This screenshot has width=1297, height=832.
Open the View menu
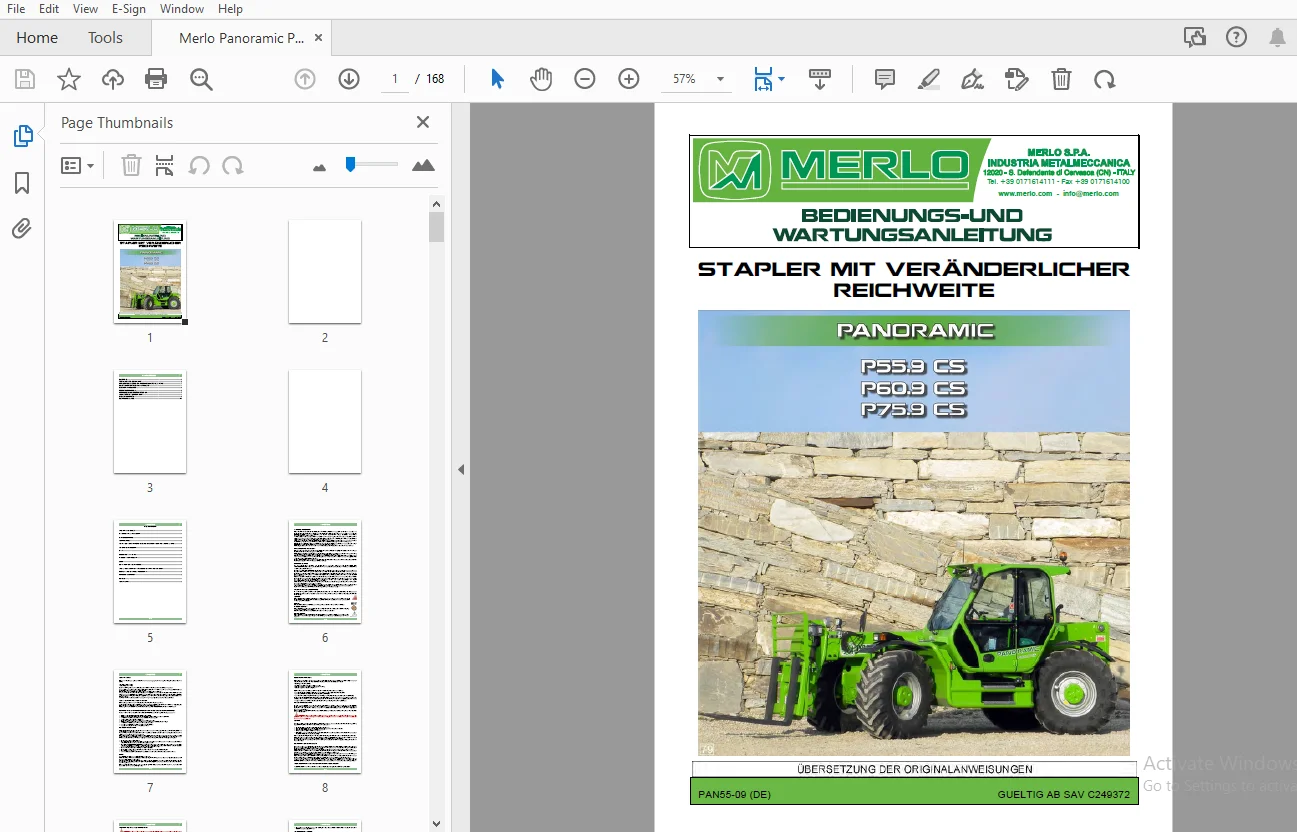[86, 8]
